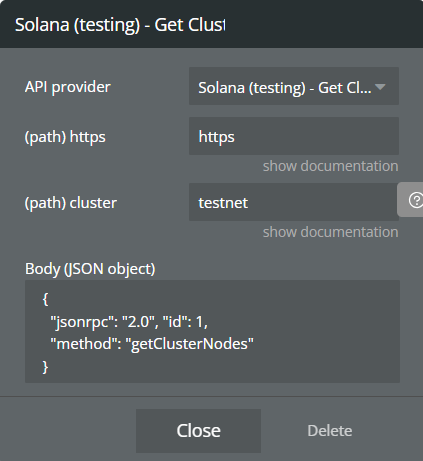This screenshot has width=423, height=461.
Task: Click the (path) cluster label
Action: click(71, 203)
